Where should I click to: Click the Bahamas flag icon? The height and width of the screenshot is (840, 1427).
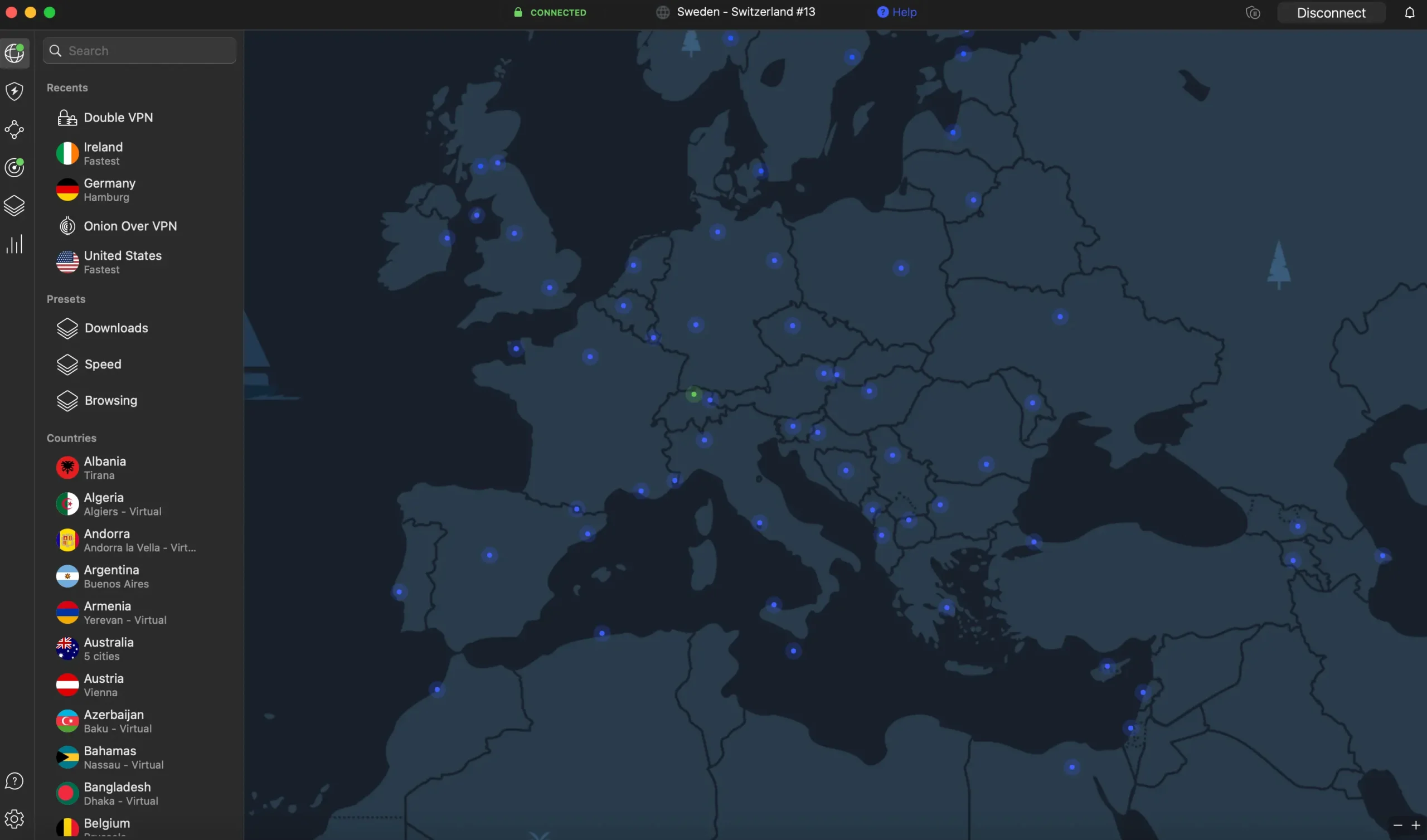[67, 758]
